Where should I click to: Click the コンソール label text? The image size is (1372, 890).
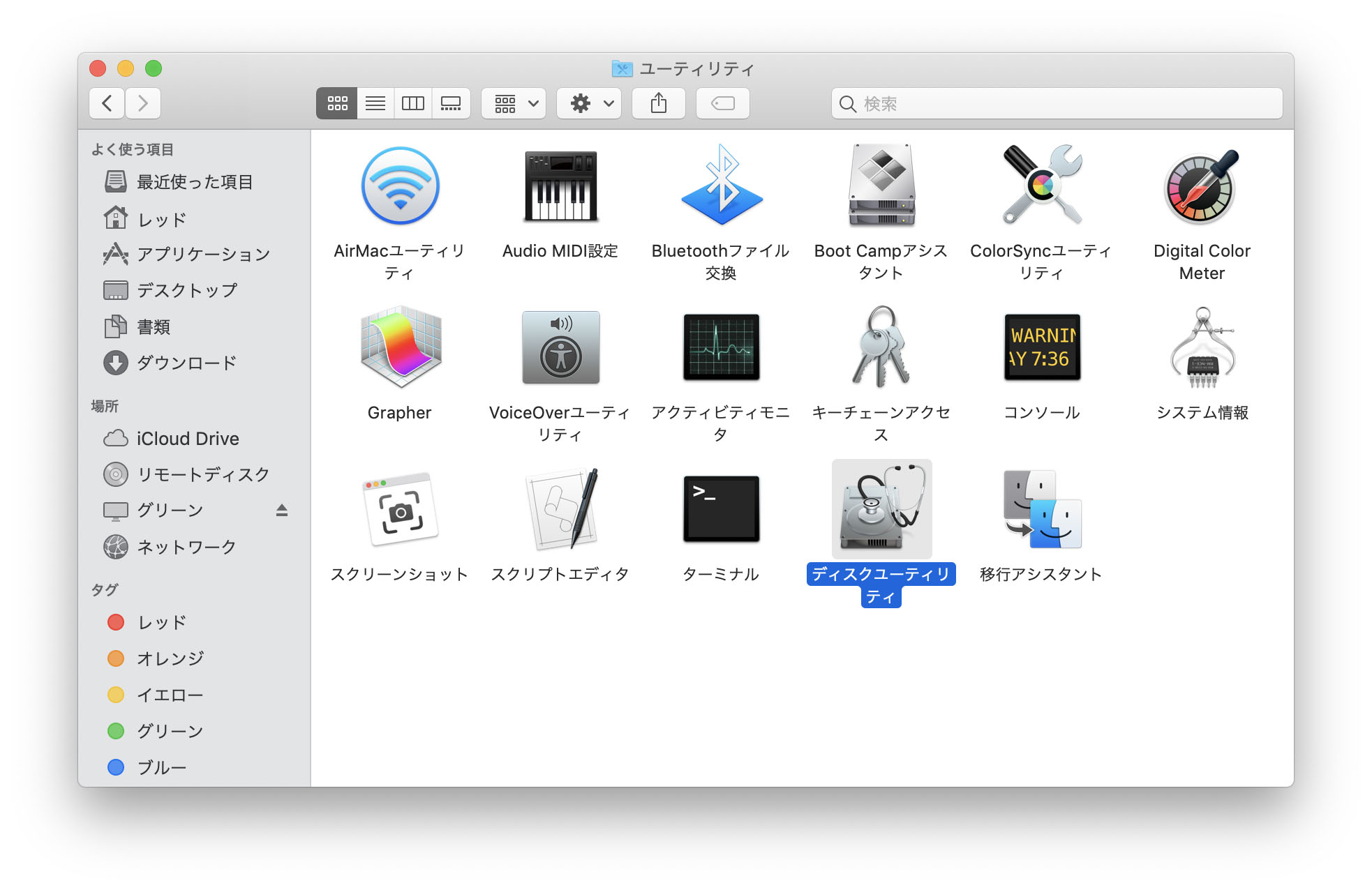point(1042,413)
